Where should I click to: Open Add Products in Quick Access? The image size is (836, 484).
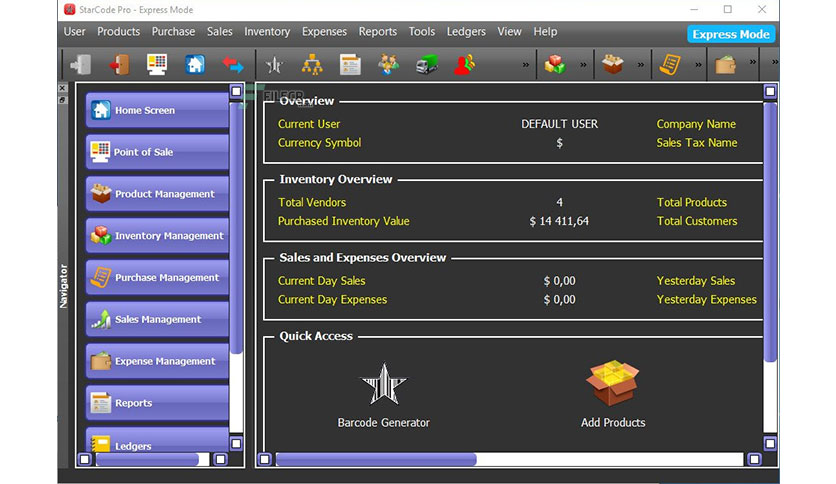point(613,394)
